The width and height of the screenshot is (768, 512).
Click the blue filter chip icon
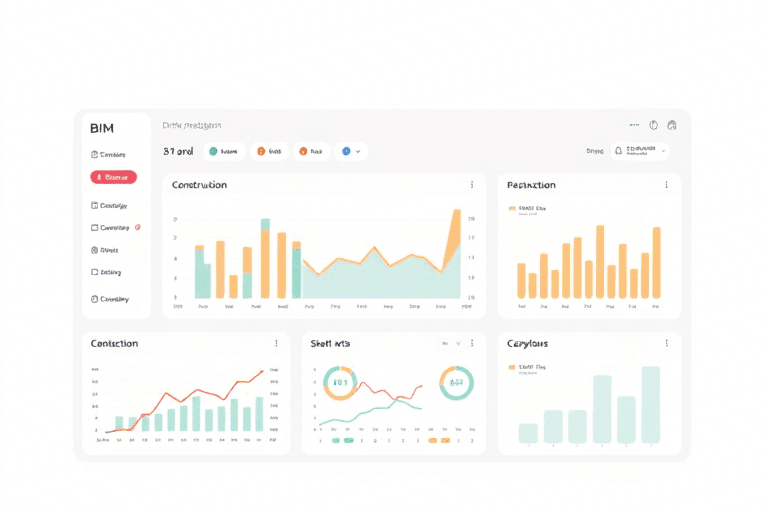coord(346,151)
